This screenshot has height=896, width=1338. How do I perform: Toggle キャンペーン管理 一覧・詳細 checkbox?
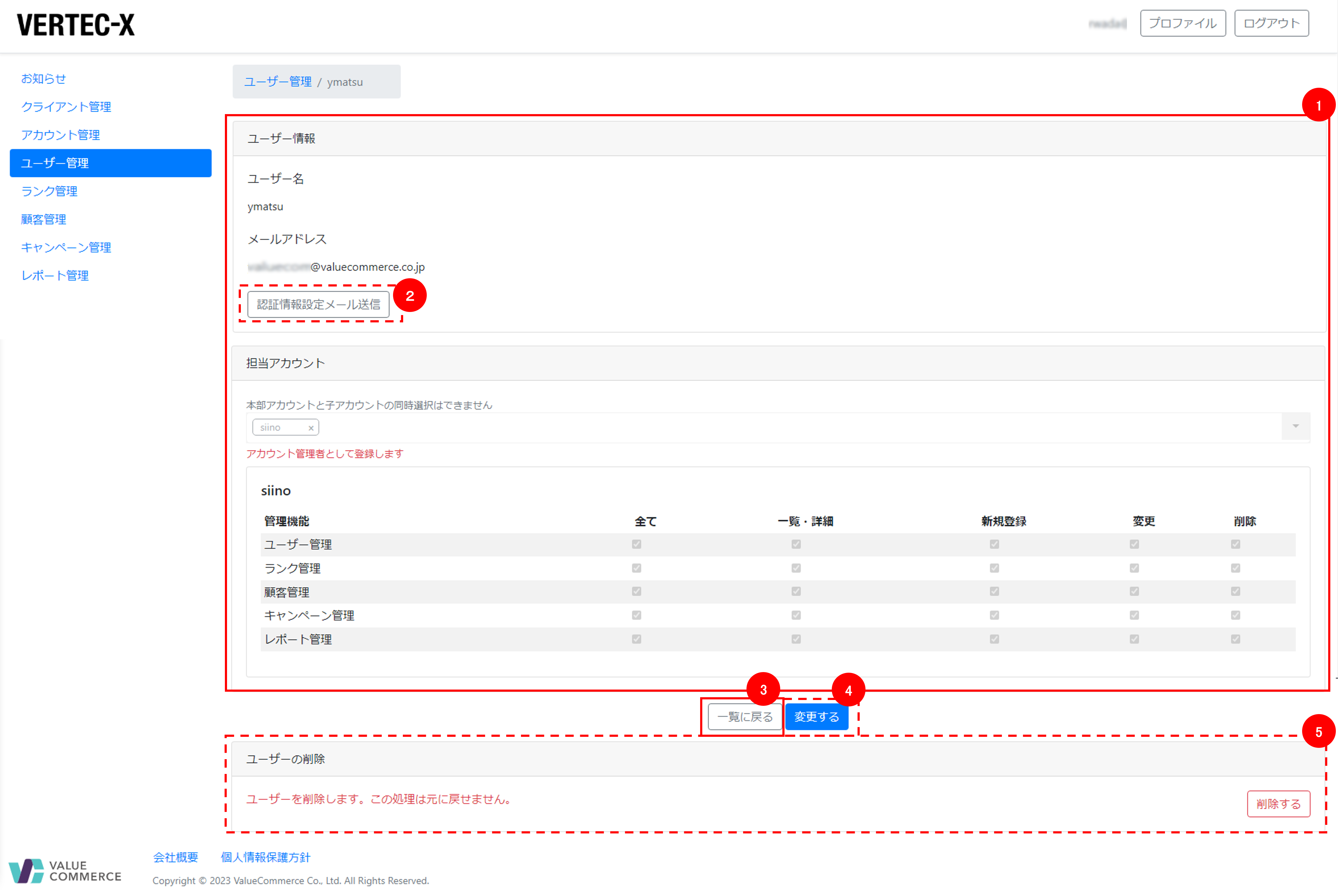pyautogui.click(x=796, y=615)
